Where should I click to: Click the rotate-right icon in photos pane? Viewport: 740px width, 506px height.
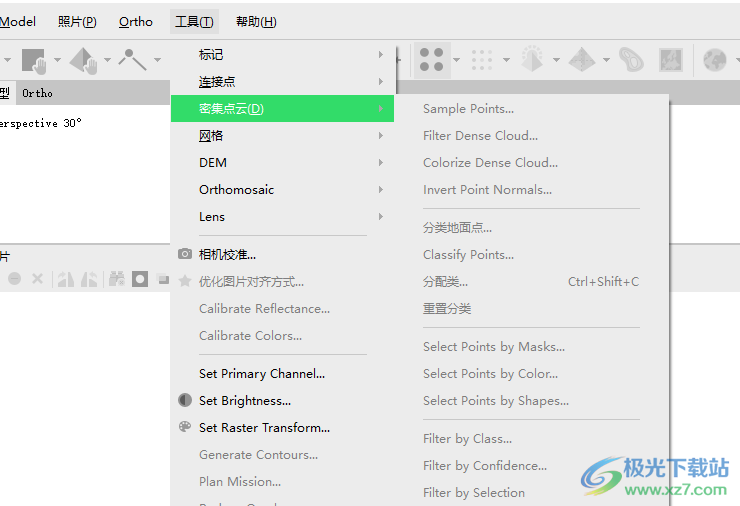89,279
